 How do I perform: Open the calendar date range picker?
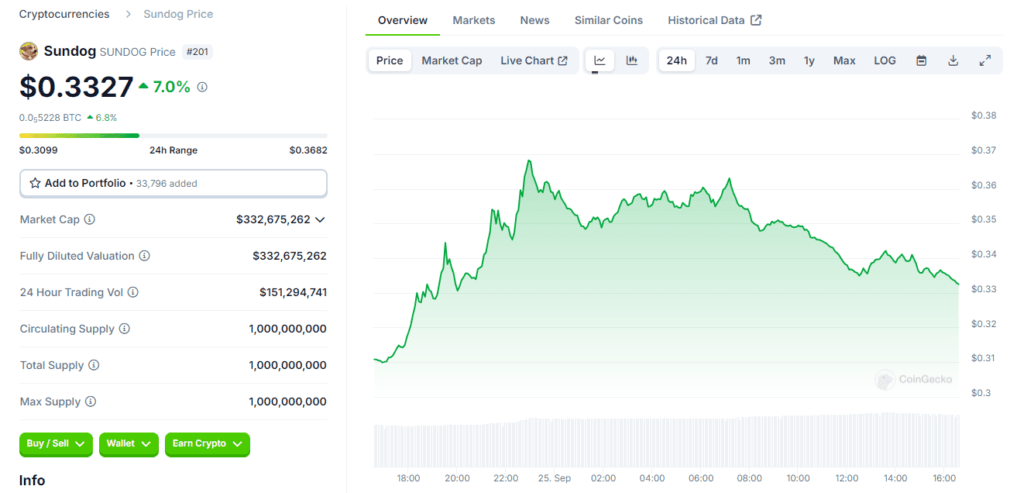921,61
